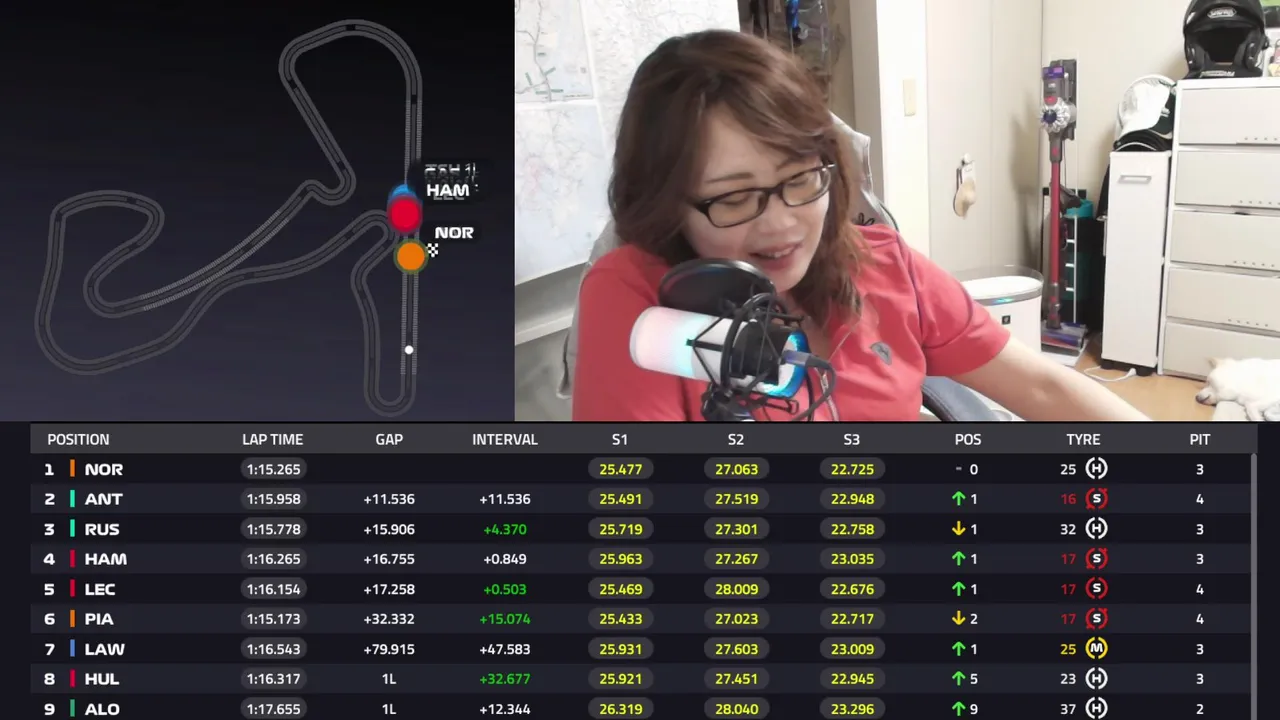Click the TYRE column header
This screenshot has height=720, width=1280.
click(x=1083, y=439)
